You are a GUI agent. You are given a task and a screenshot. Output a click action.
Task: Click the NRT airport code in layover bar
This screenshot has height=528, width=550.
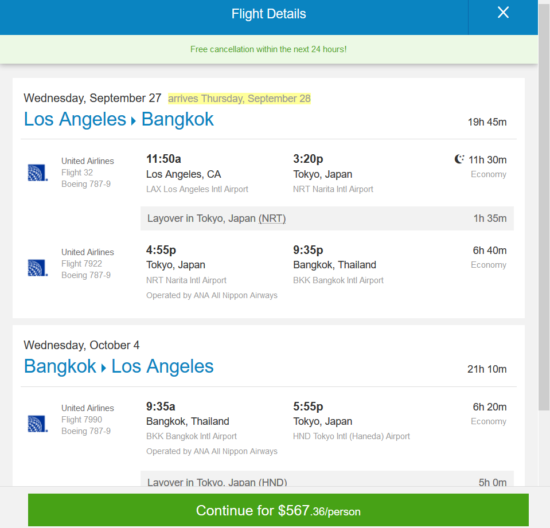click(272, 219)
